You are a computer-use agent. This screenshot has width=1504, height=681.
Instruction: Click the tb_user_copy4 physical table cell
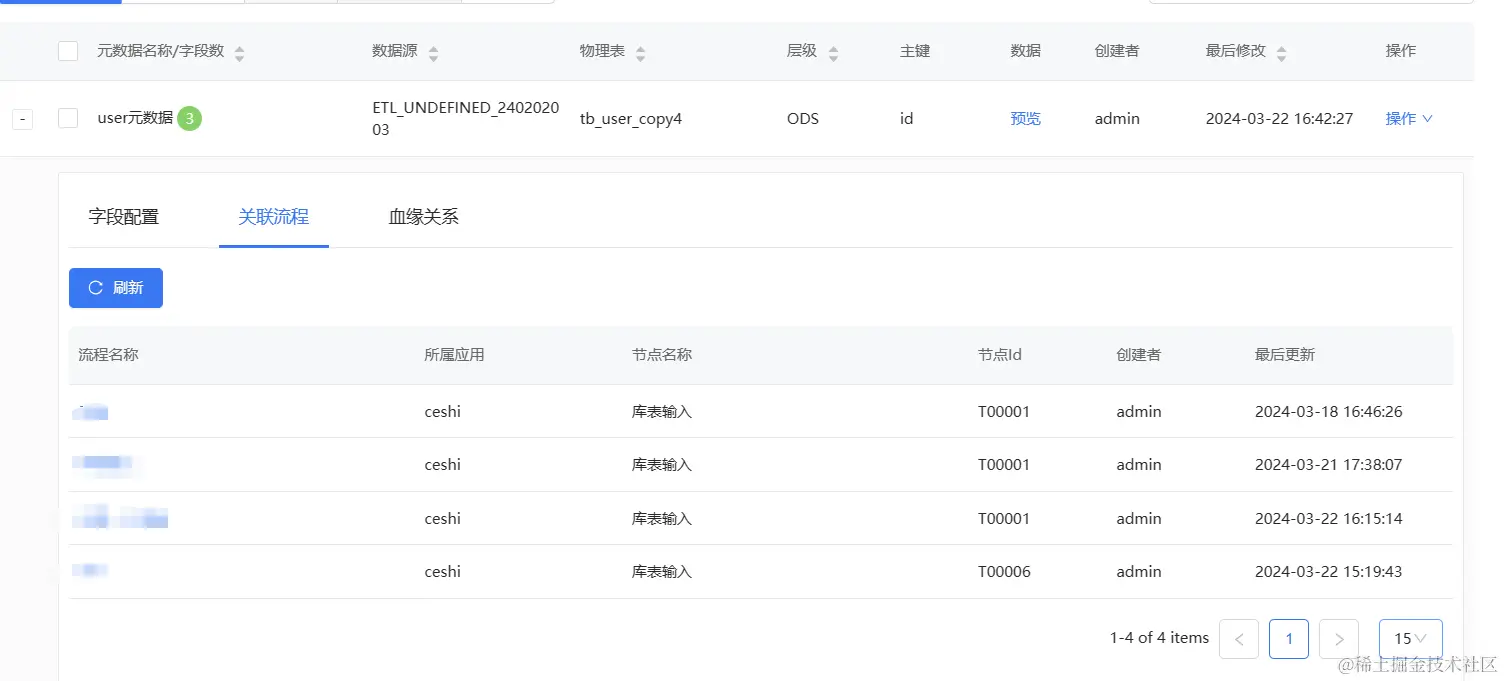point(631,118)
